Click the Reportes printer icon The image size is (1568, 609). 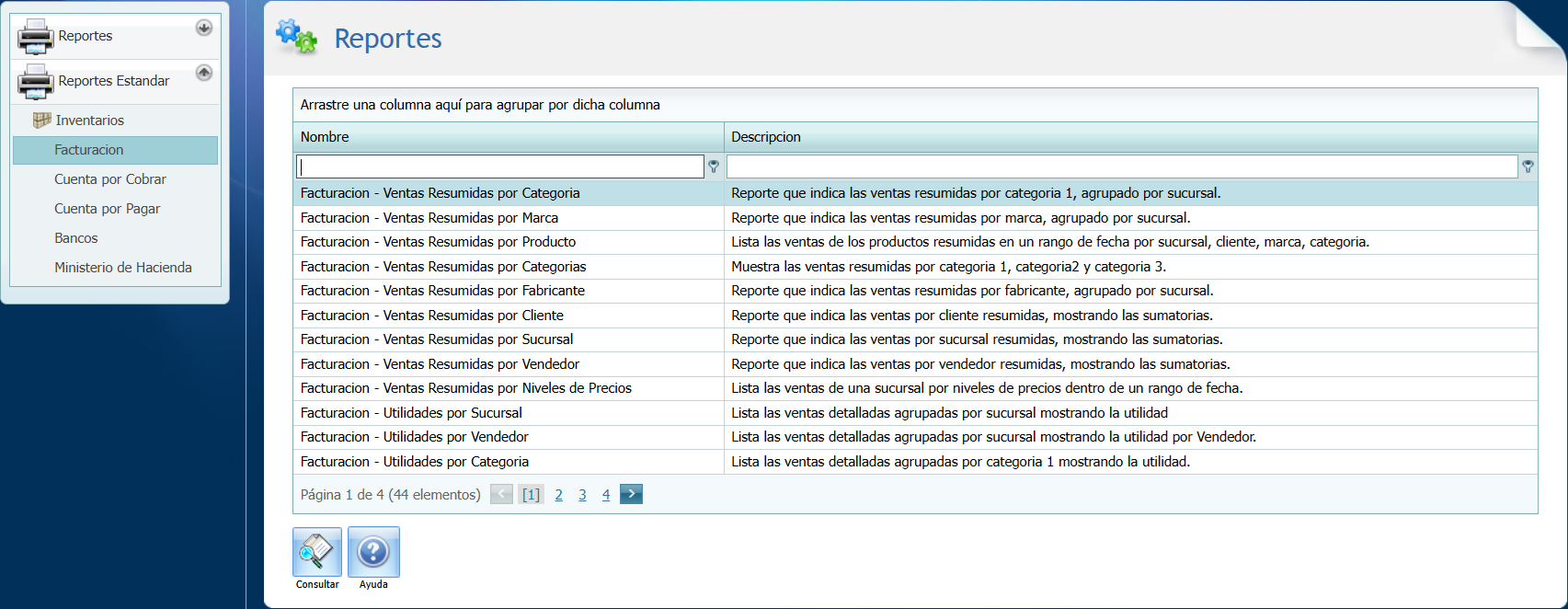point(36,36)
